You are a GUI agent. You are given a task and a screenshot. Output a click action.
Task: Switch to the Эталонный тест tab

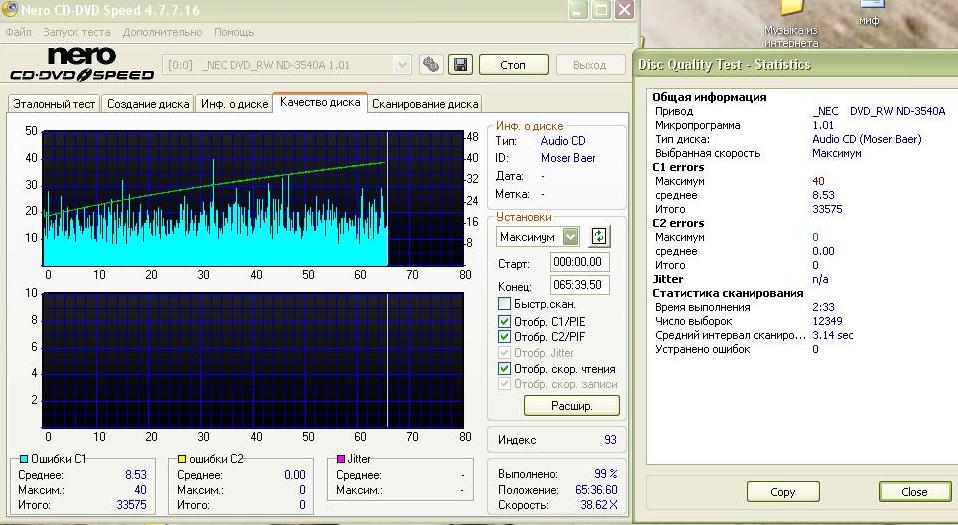coord(54,104)
